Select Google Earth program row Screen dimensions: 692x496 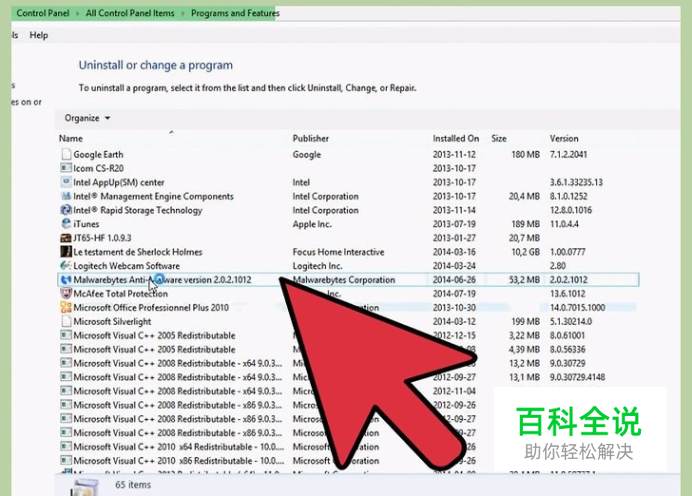point(349,154)
